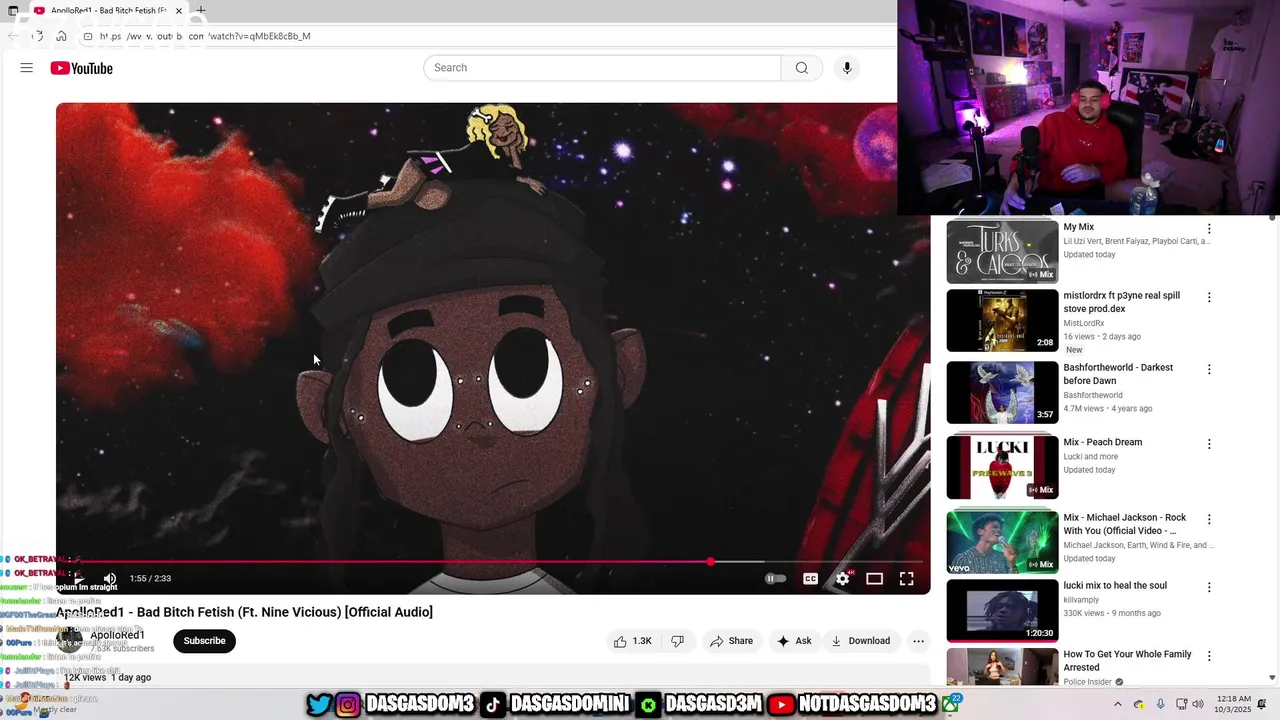Image resolution: width=1280 pixels, height=720 pixels.
Task: Open options for How To Get Family Arrested
Action: pyautogui.click(x=1209, y=656)
